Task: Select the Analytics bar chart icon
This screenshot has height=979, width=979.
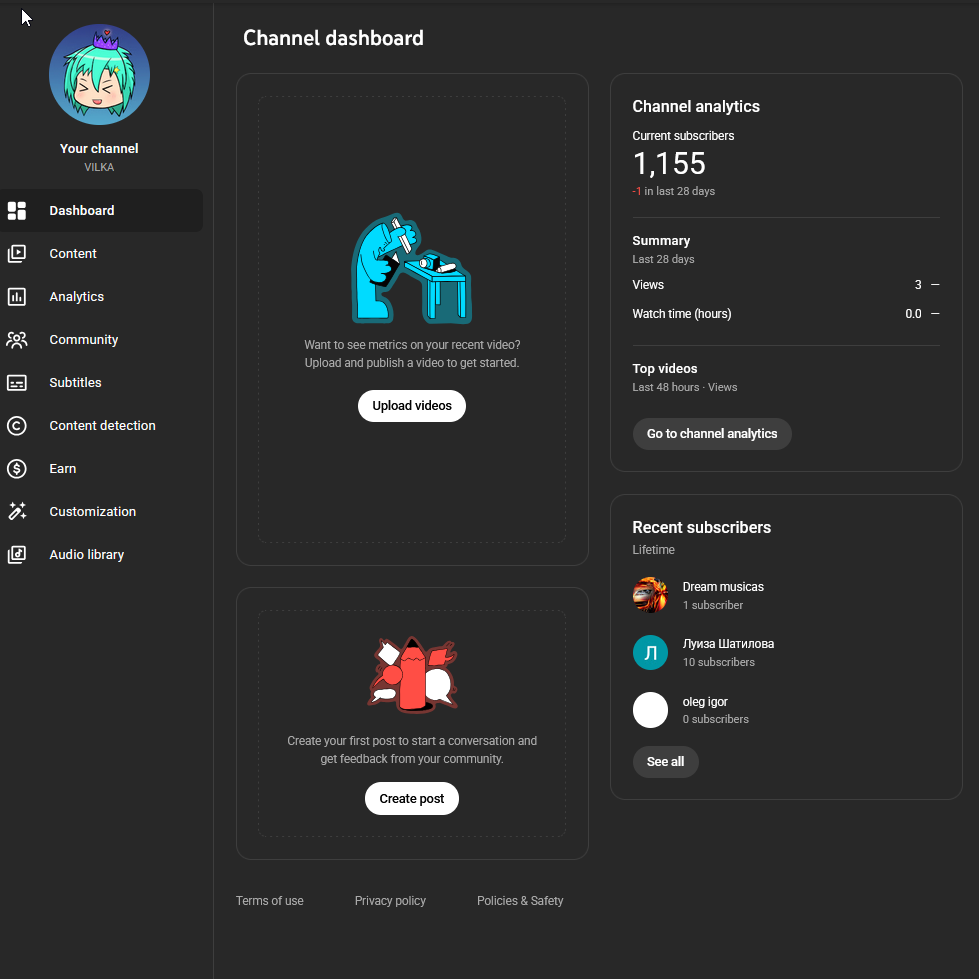Action: coord(17,297)
